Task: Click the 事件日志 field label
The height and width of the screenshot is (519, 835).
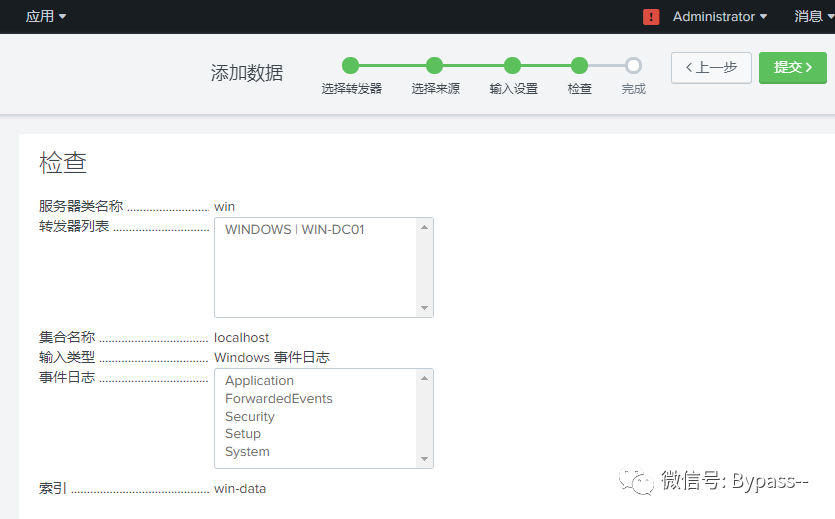Action: point(67,377)
